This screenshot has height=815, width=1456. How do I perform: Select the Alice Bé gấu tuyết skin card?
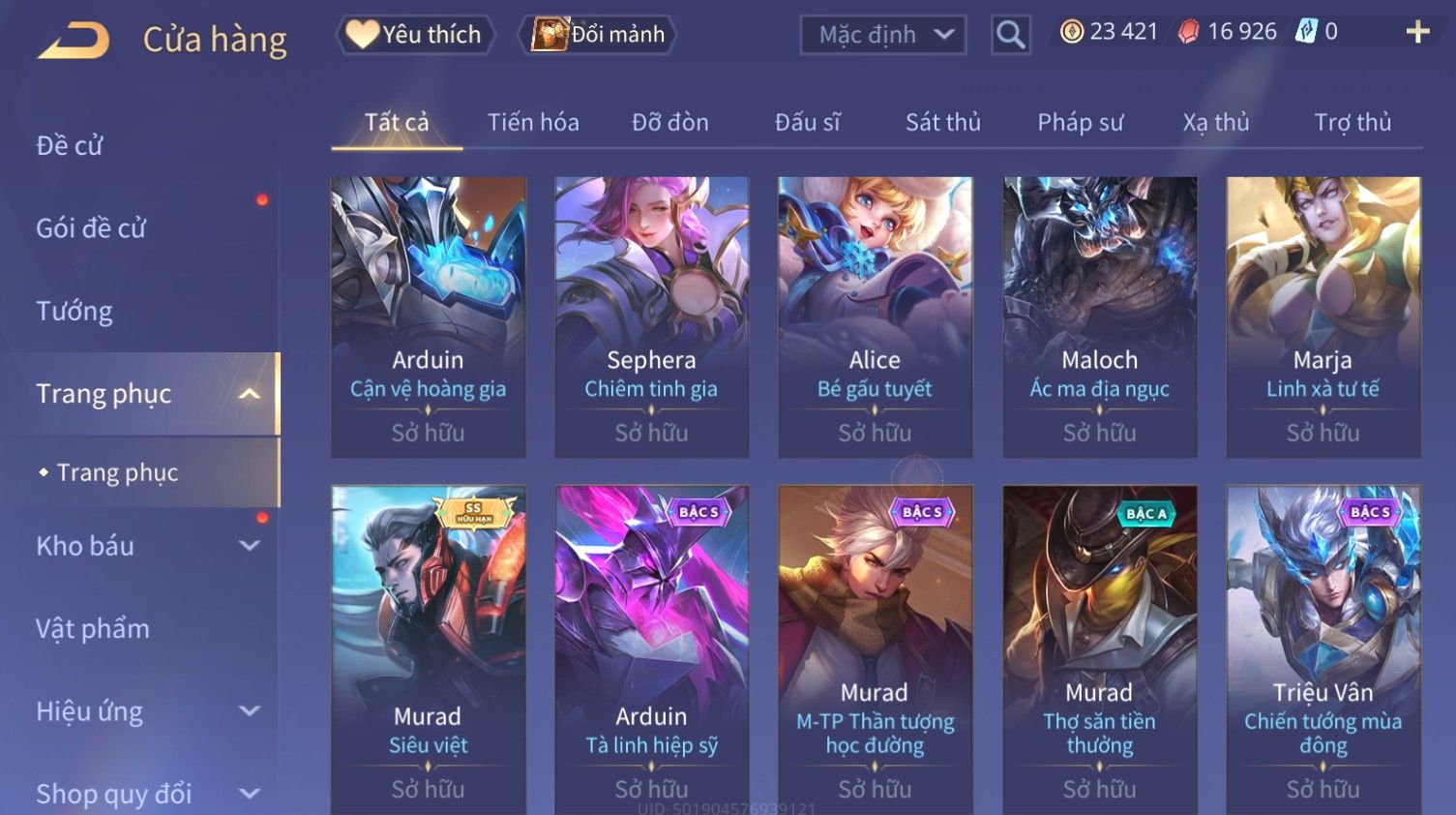(875, 317)
